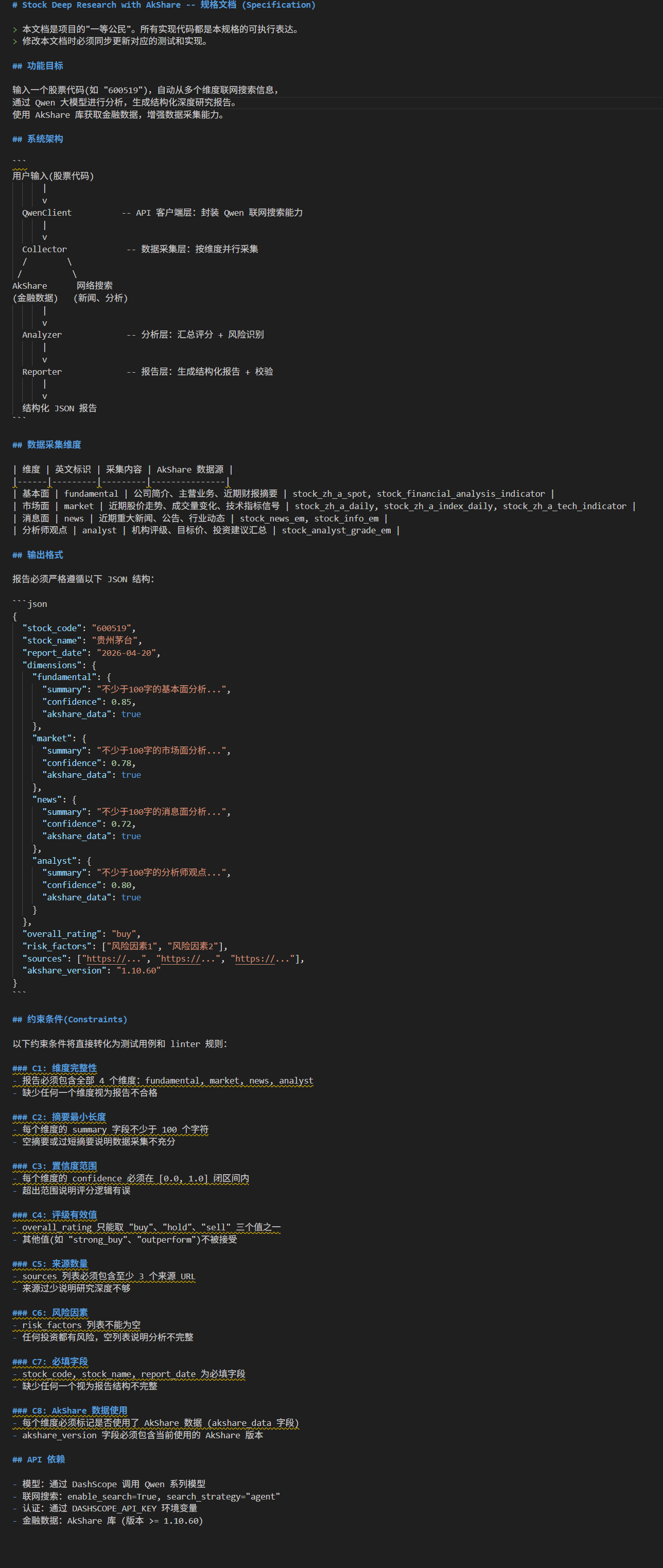Click the "2026-04-20" report date value
This screenshot has width=663, height=1568.
click(x=126, y=653)
